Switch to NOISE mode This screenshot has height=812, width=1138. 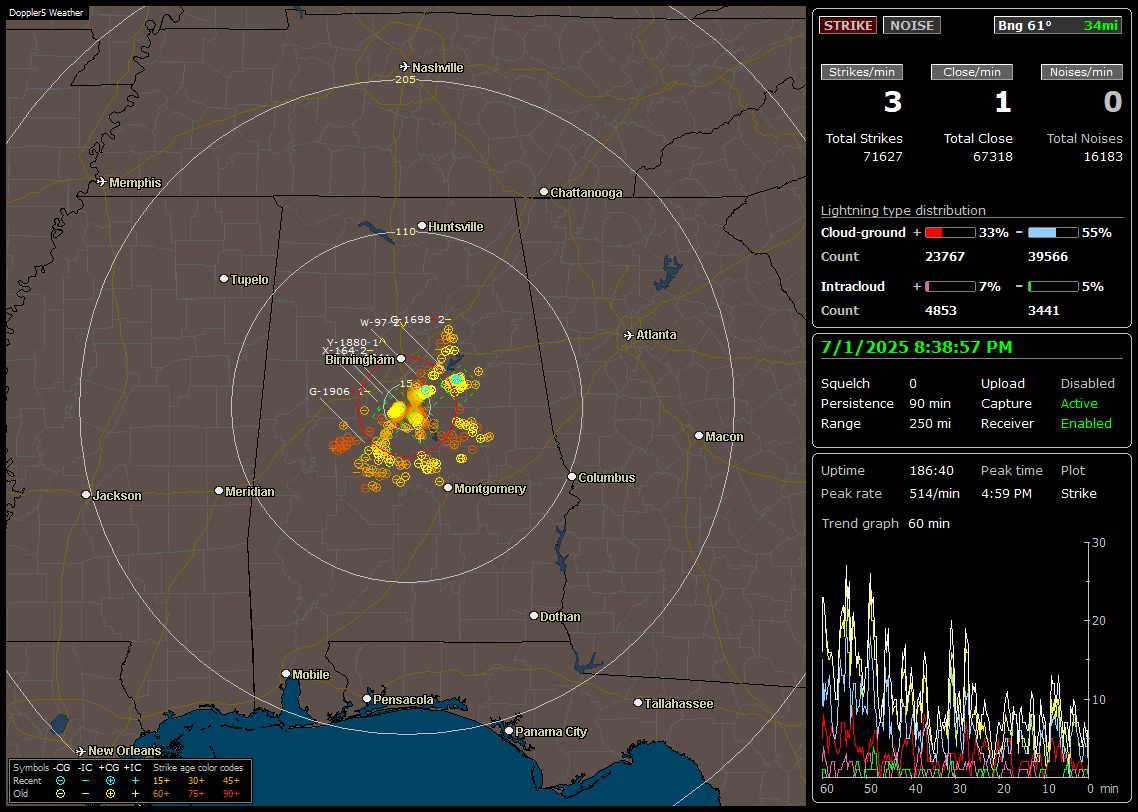pos(912,25)
